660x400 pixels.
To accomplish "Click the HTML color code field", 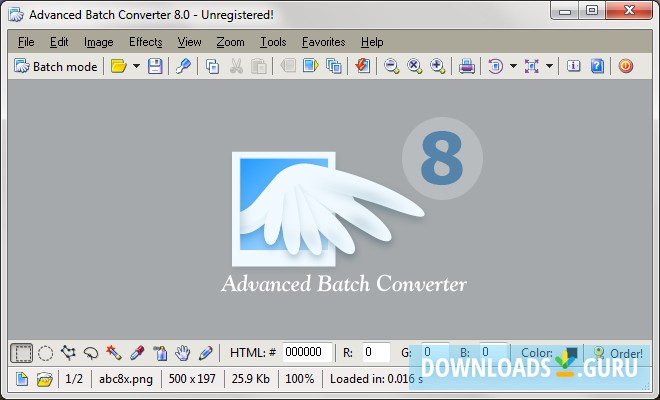I will 307,352.
